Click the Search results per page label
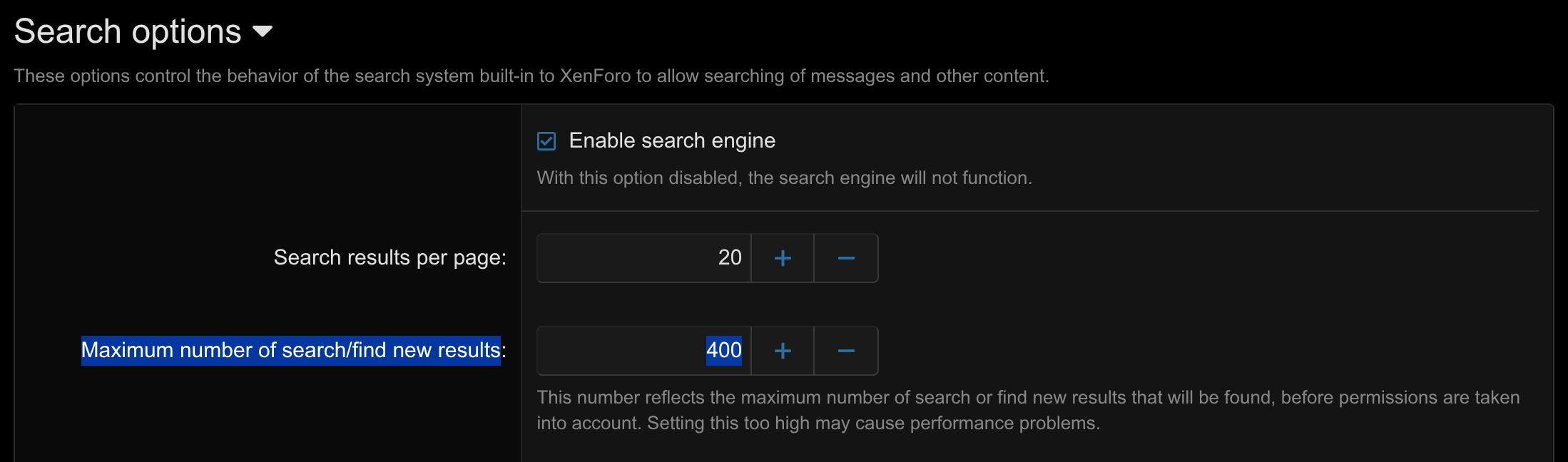 [x=390, y=257]
